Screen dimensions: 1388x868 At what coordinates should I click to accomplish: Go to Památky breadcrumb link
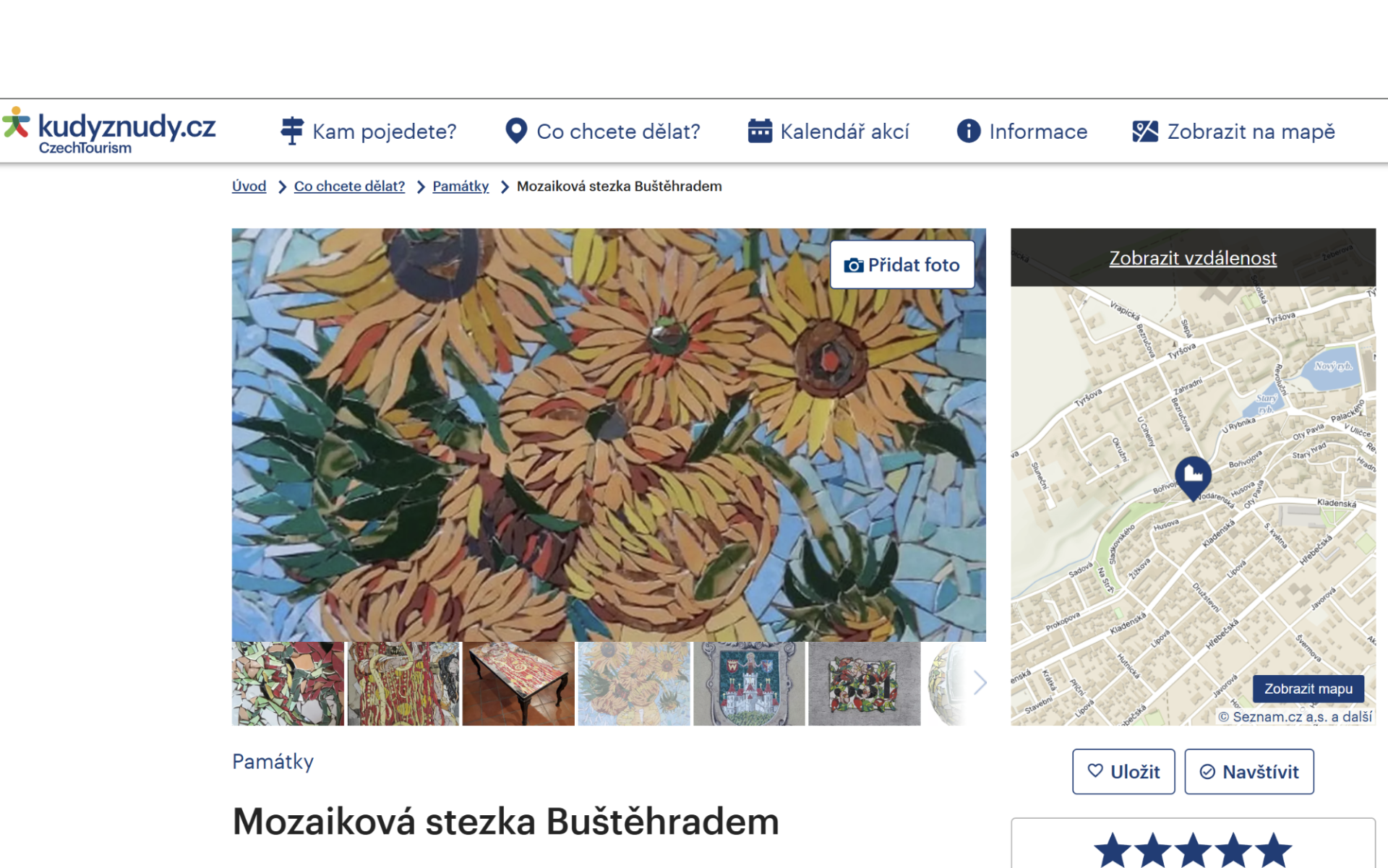[x=460, y=186]
